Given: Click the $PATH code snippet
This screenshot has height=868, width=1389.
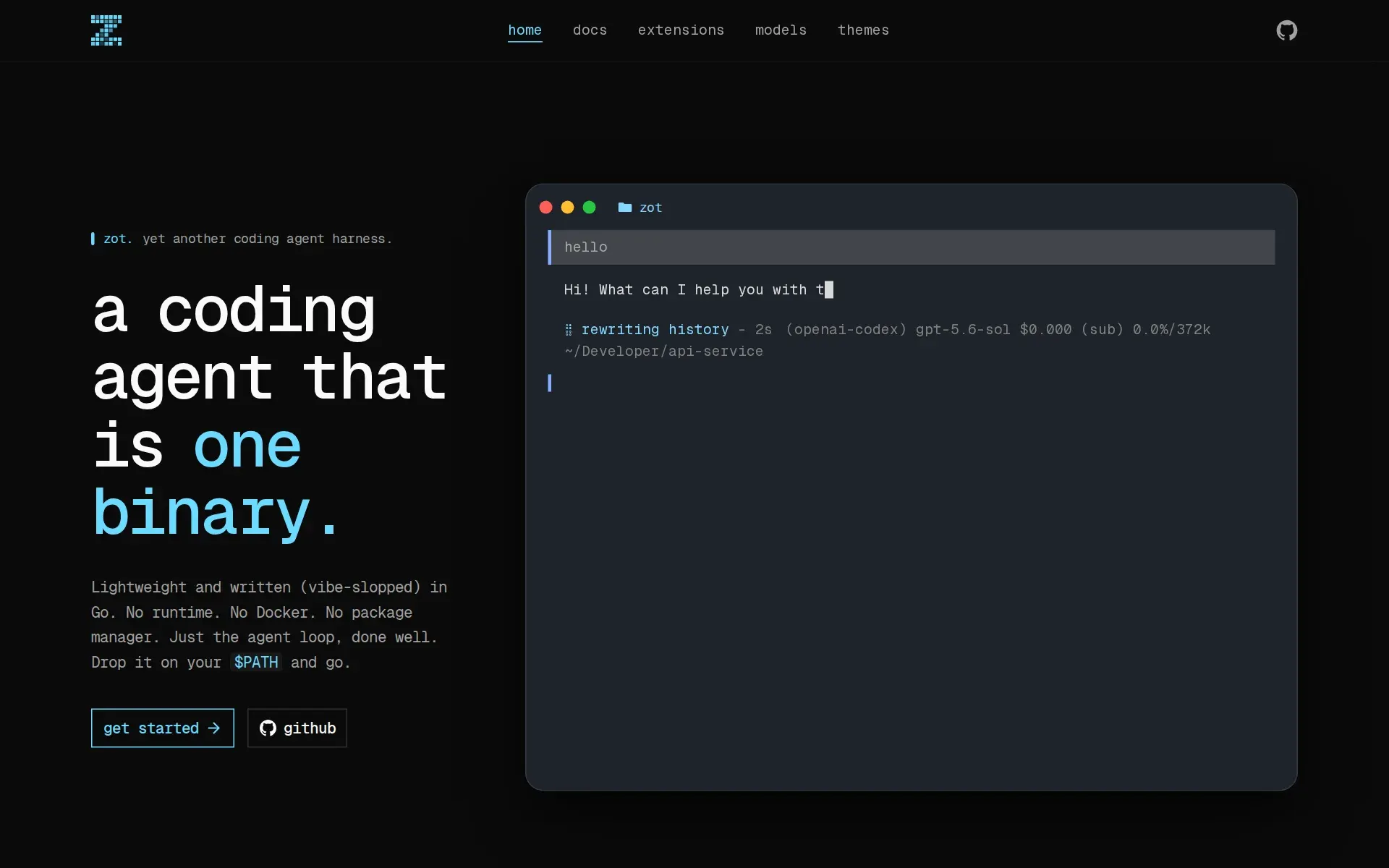Looking at the screenshot, I should [256, 662].
